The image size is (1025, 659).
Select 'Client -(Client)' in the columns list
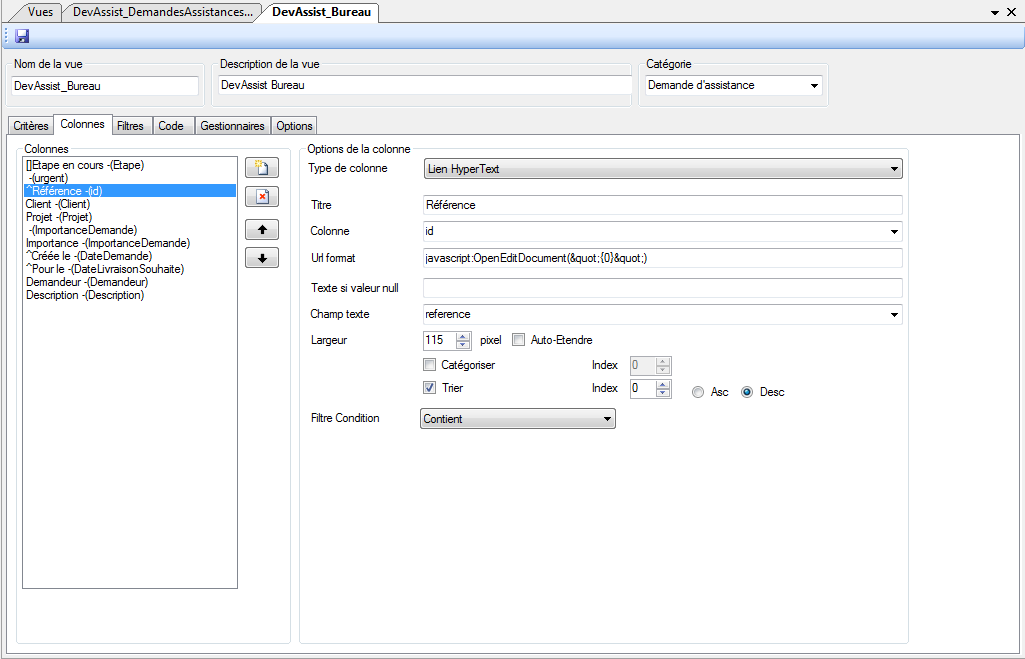point(57,204)
